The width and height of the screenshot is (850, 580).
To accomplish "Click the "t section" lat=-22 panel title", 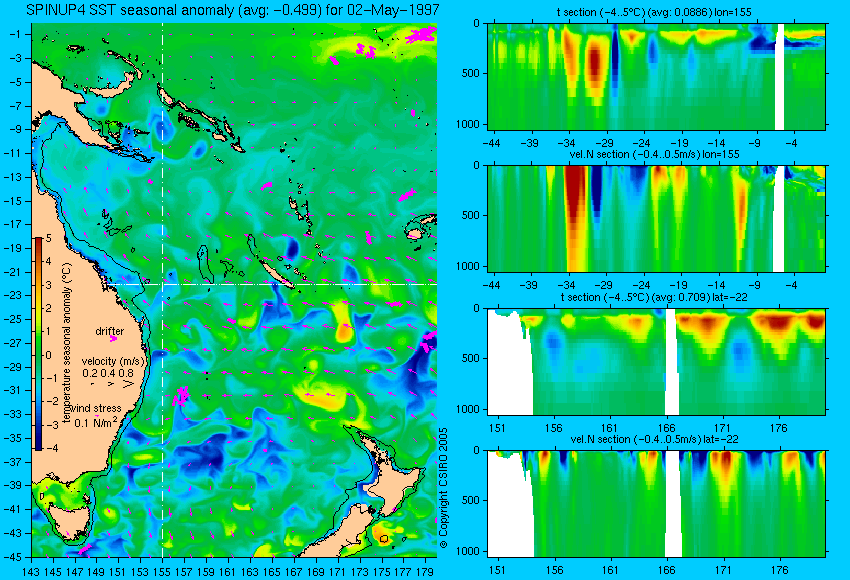I will point(654,297).
